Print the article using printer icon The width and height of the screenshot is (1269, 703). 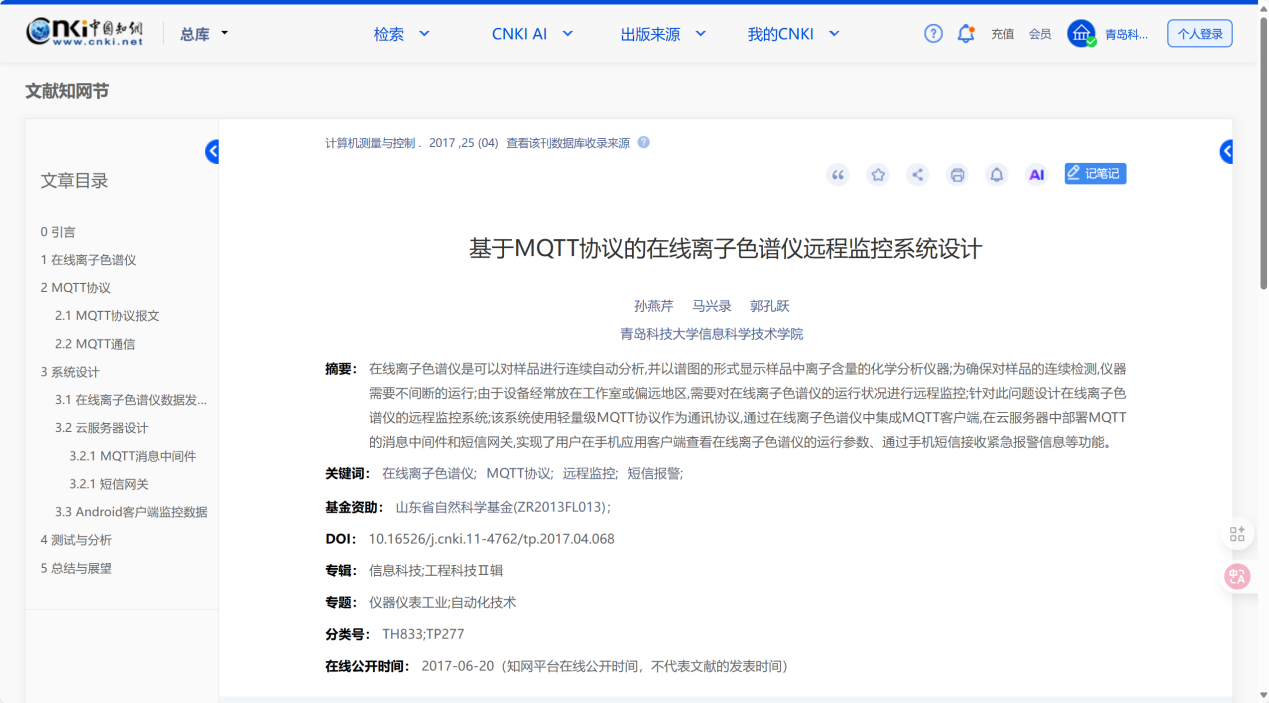(957, 175)
